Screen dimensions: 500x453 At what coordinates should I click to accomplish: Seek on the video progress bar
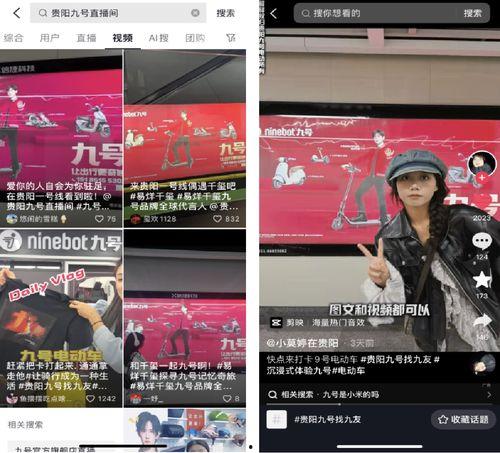click(380, 404)
